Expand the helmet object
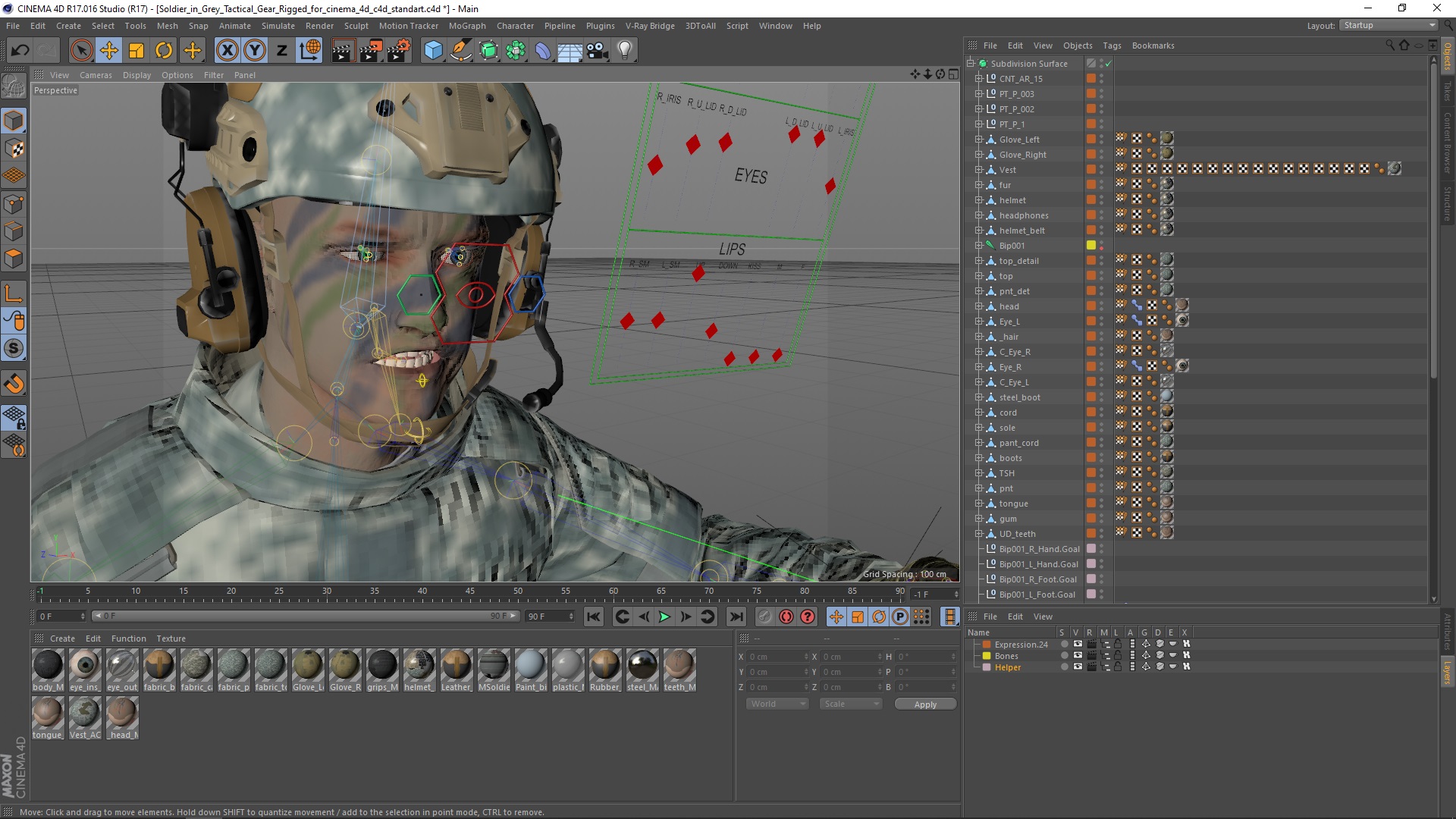The width and height of the screenshot is (1456, 819). [978, 200]
